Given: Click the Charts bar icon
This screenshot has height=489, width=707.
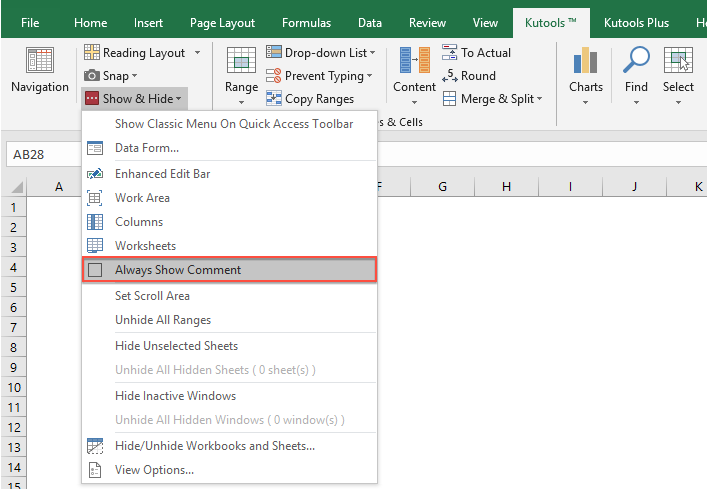Looking at the screenshot, I should pos(585,60).
